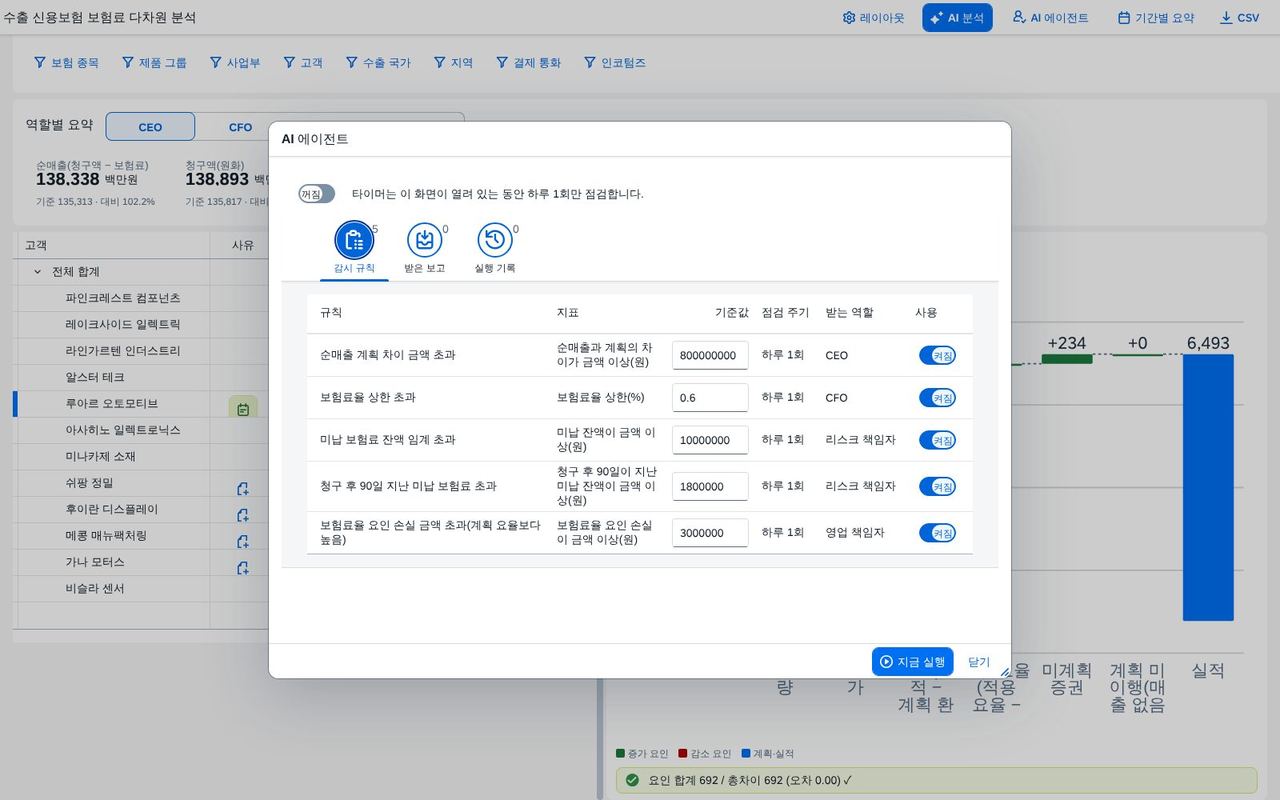Open the AI 에이전트 header button
Image resolution: width=1280 pixels, height=800 pixels.
tap(1050, 18)
